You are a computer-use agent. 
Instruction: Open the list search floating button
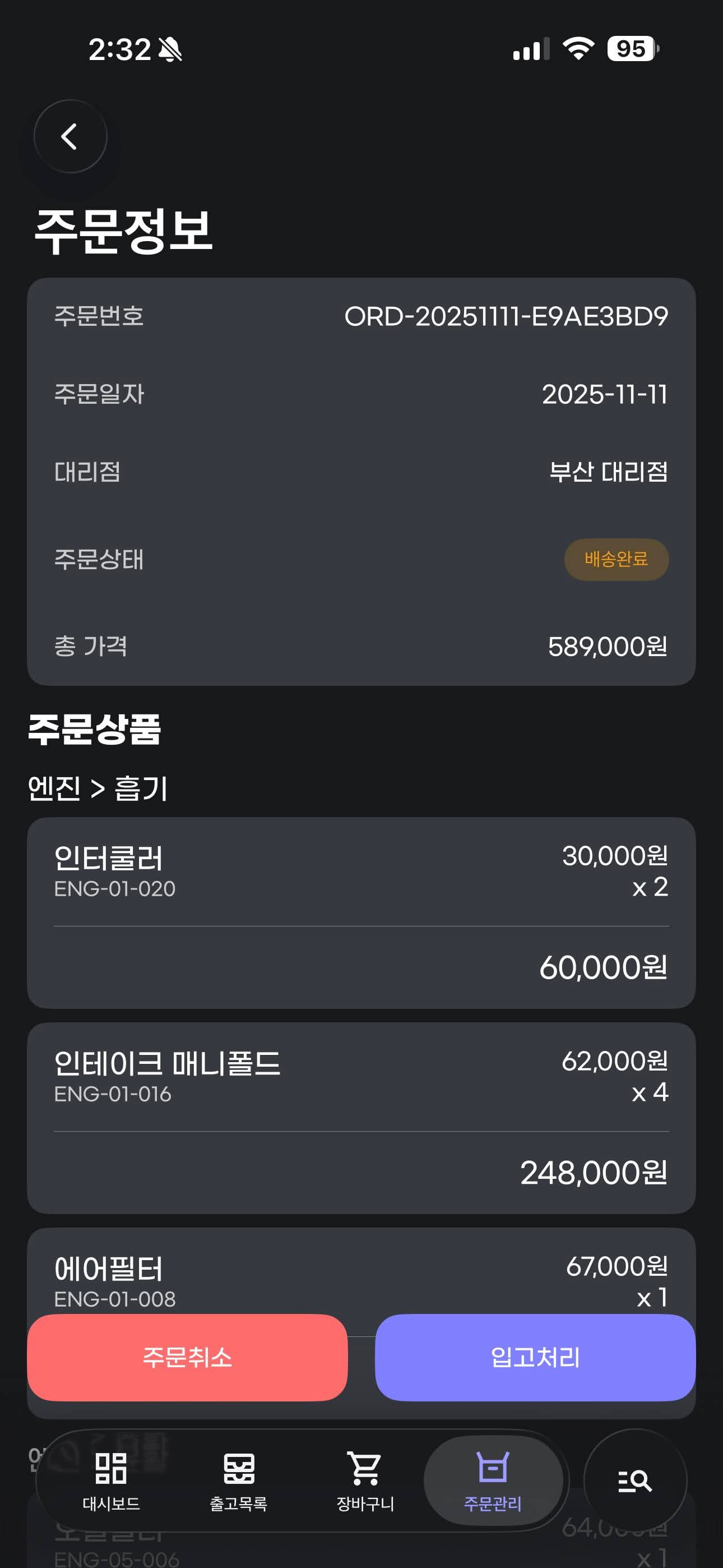pyautogui.click(x=635, y=1481)
